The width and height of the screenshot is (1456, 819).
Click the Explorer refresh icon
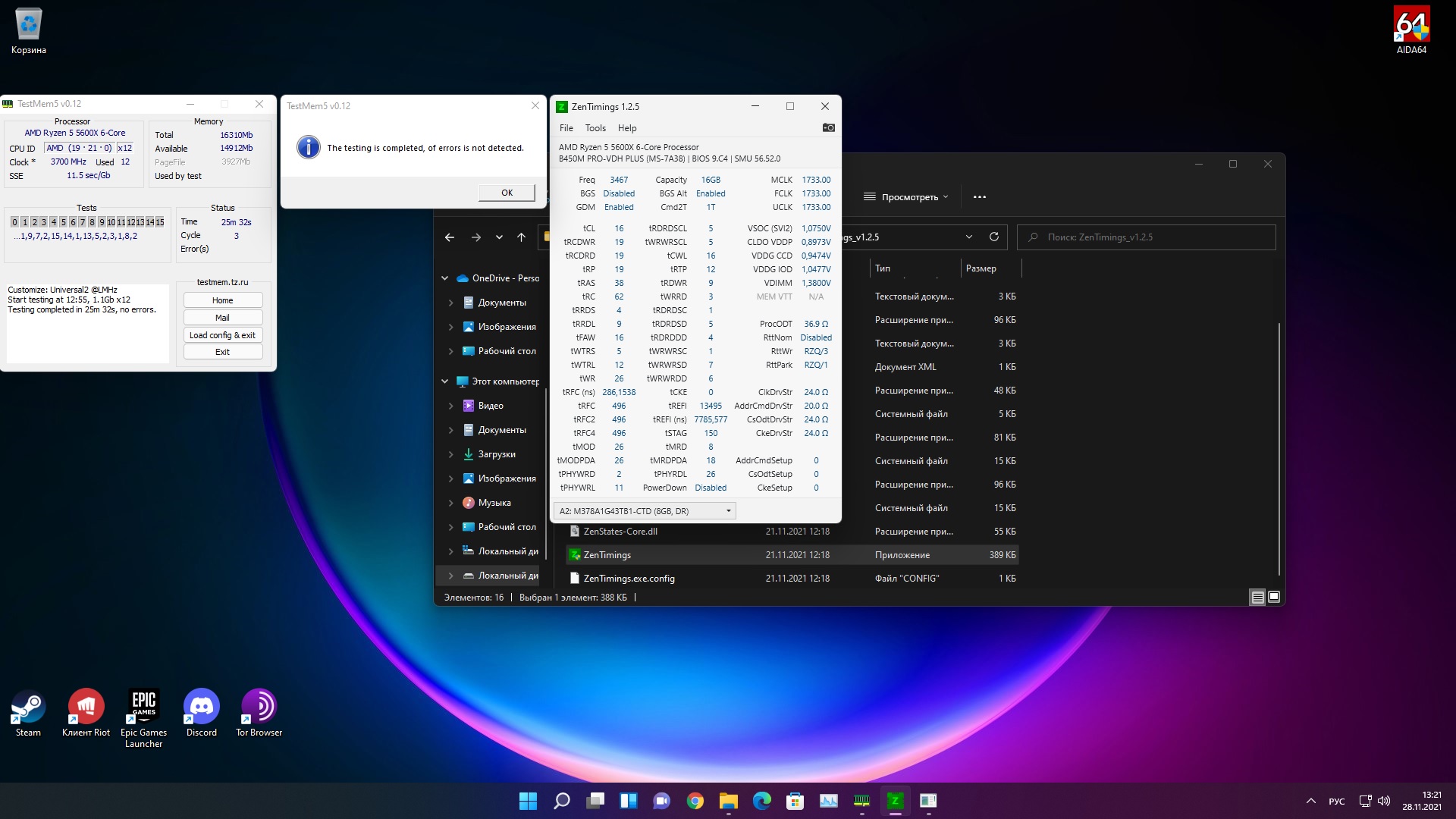pyautogui.click(x=993, y=237)
